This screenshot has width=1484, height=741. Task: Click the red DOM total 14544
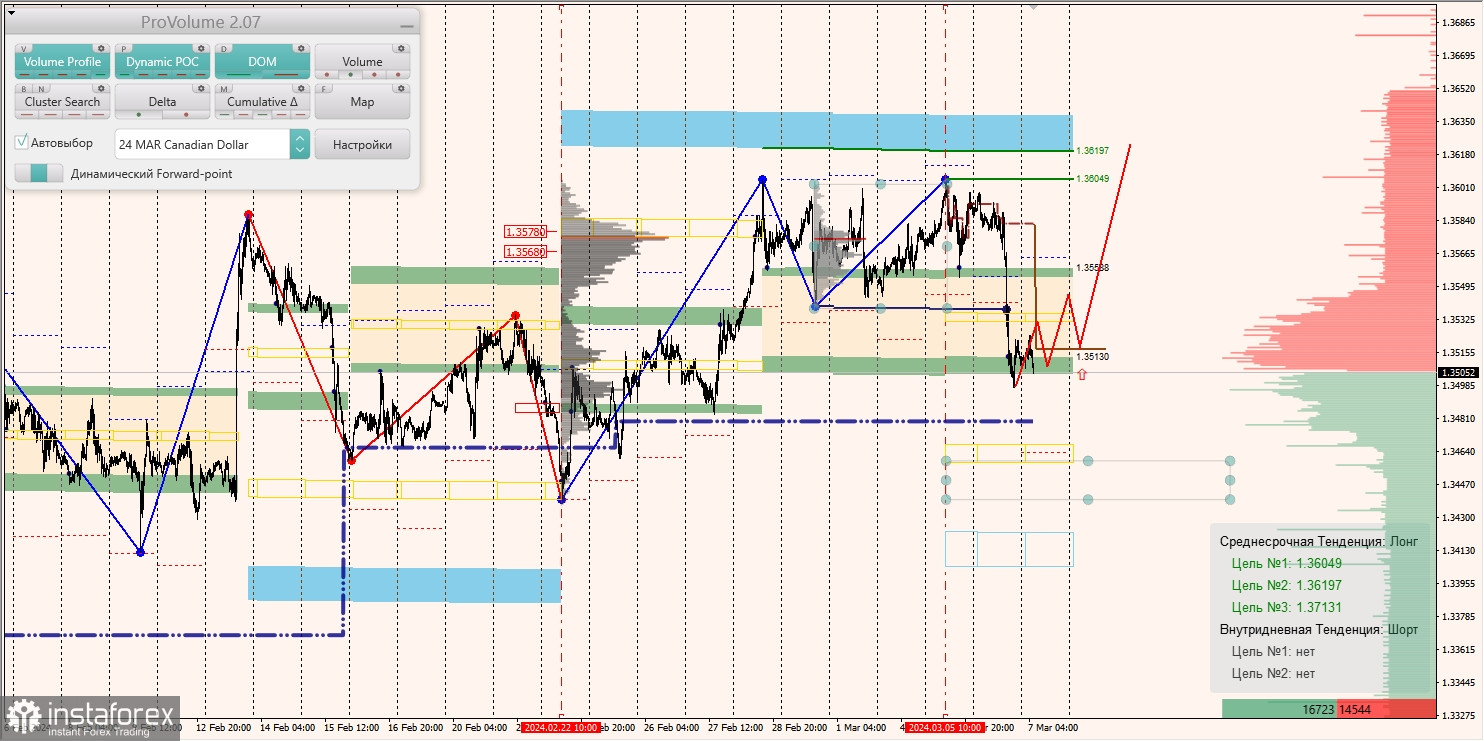coord(1355,709)
